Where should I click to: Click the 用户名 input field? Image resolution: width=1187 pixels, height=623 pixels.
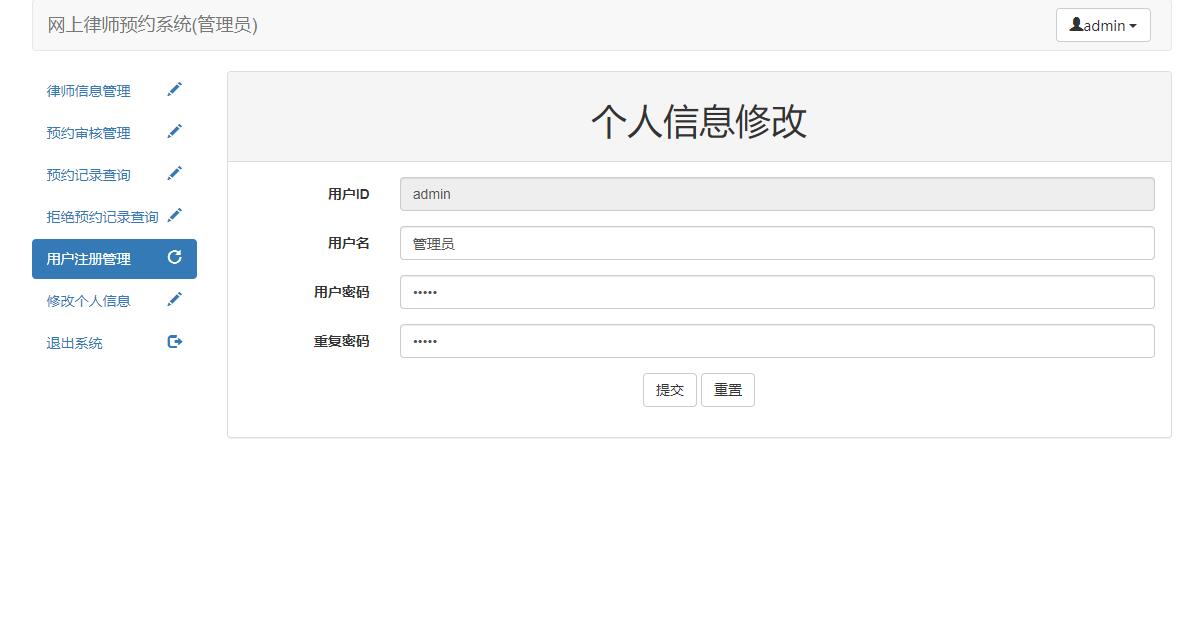tap(777, 243)
